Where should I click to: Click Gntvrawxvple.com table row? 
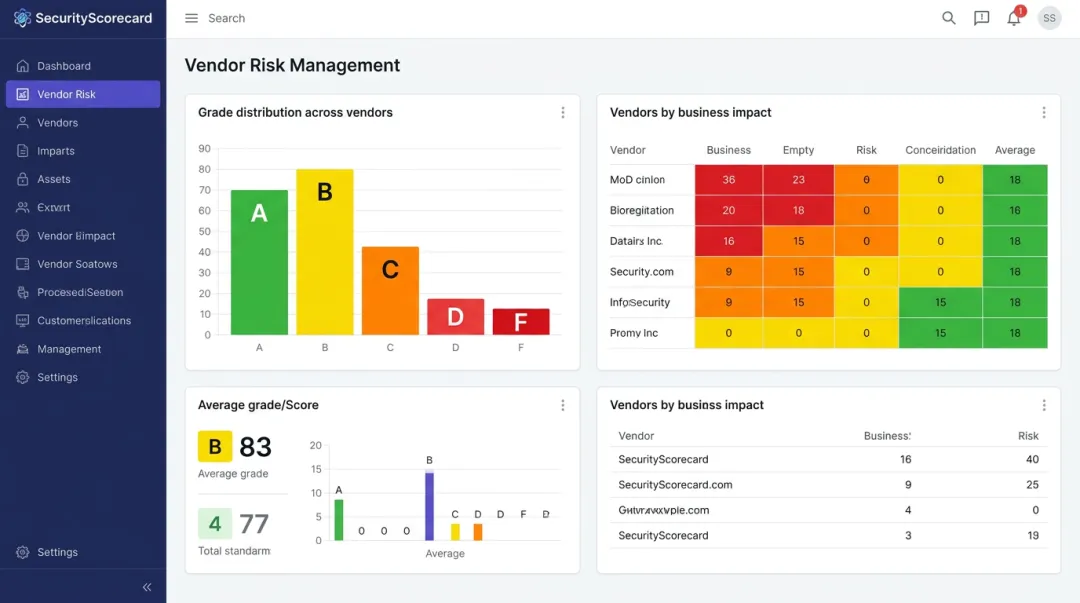click(828, 511)
